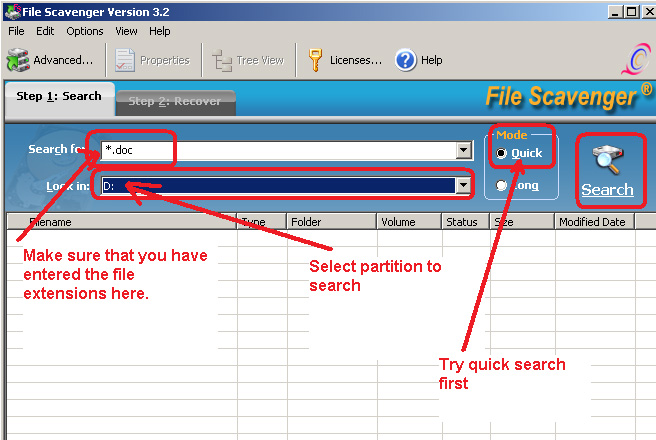Minimize the File Scavenger window
This screenshot has width=656, height=440.
coord(615,12)
